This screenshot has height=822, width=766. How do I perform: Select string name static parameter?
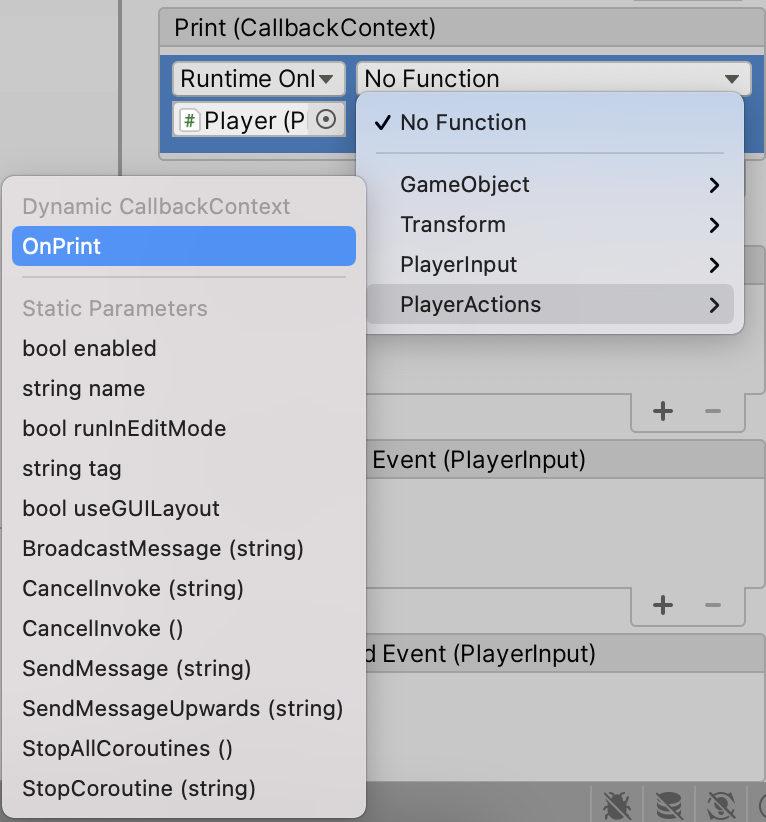184,388
